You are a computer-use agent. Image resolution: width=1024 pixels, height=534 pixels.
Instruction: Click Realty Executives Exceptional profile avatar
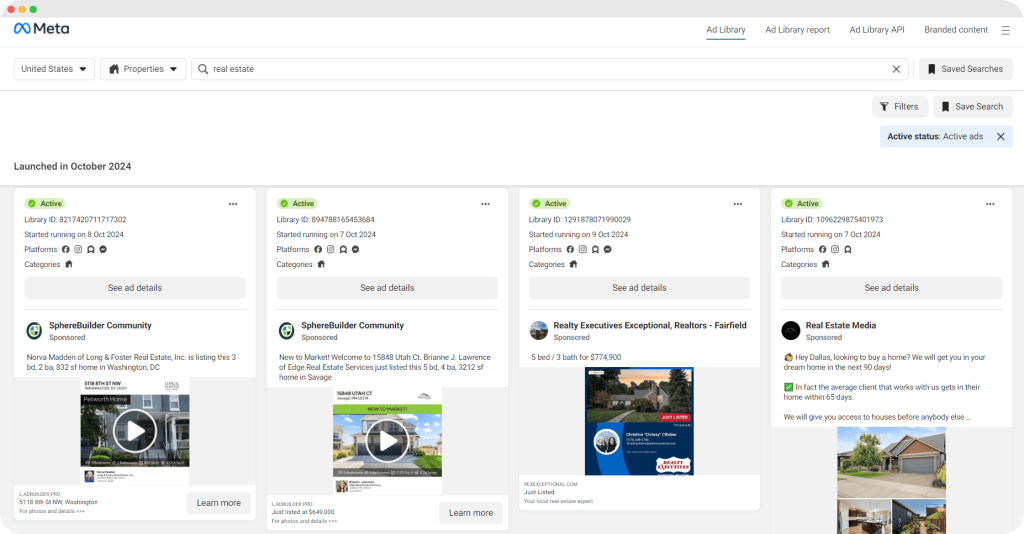539,330
